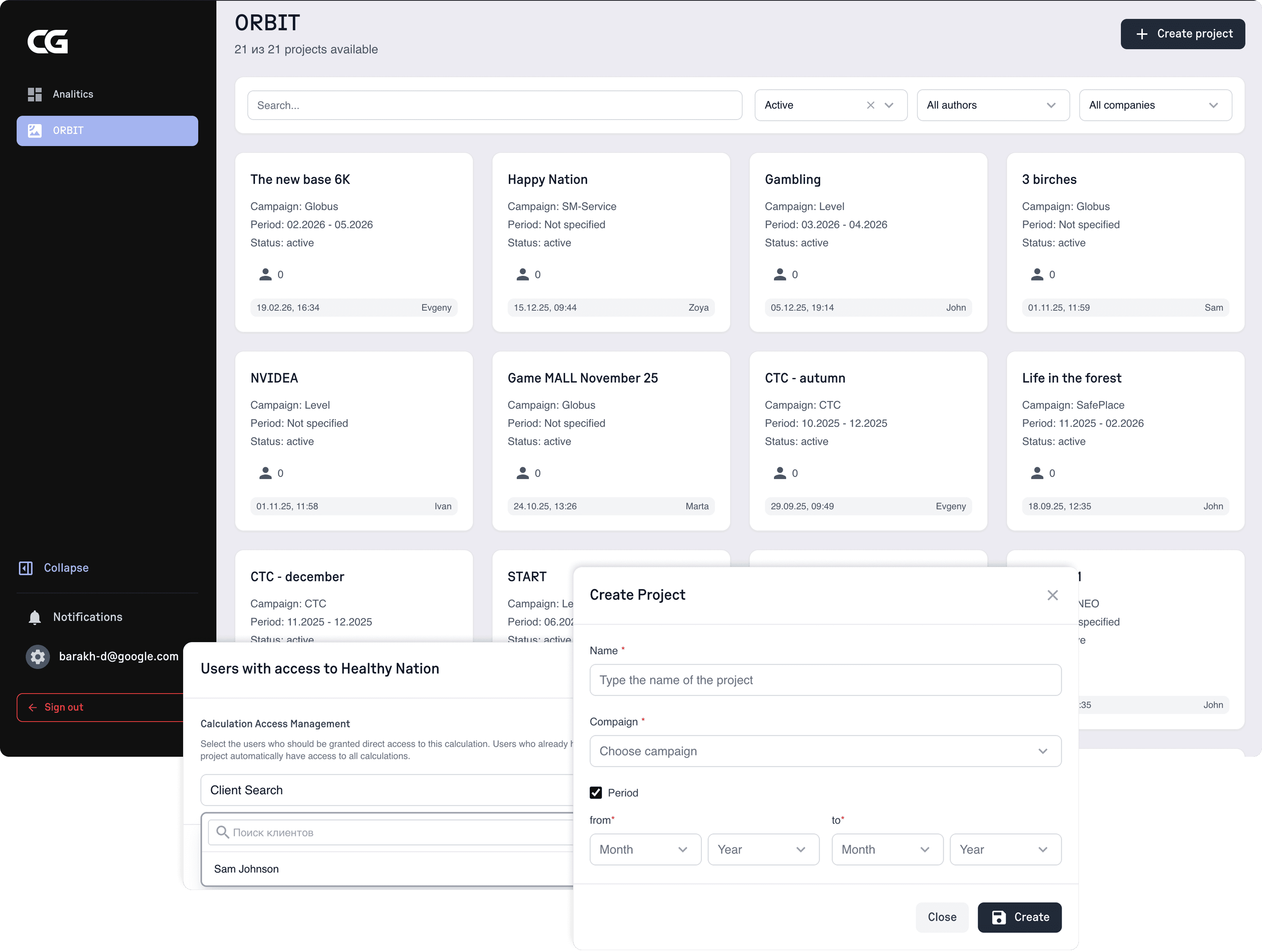Click the Поиск клиентов search input
The width and height of the screenshot is (1262, 952).
point(391,833)
